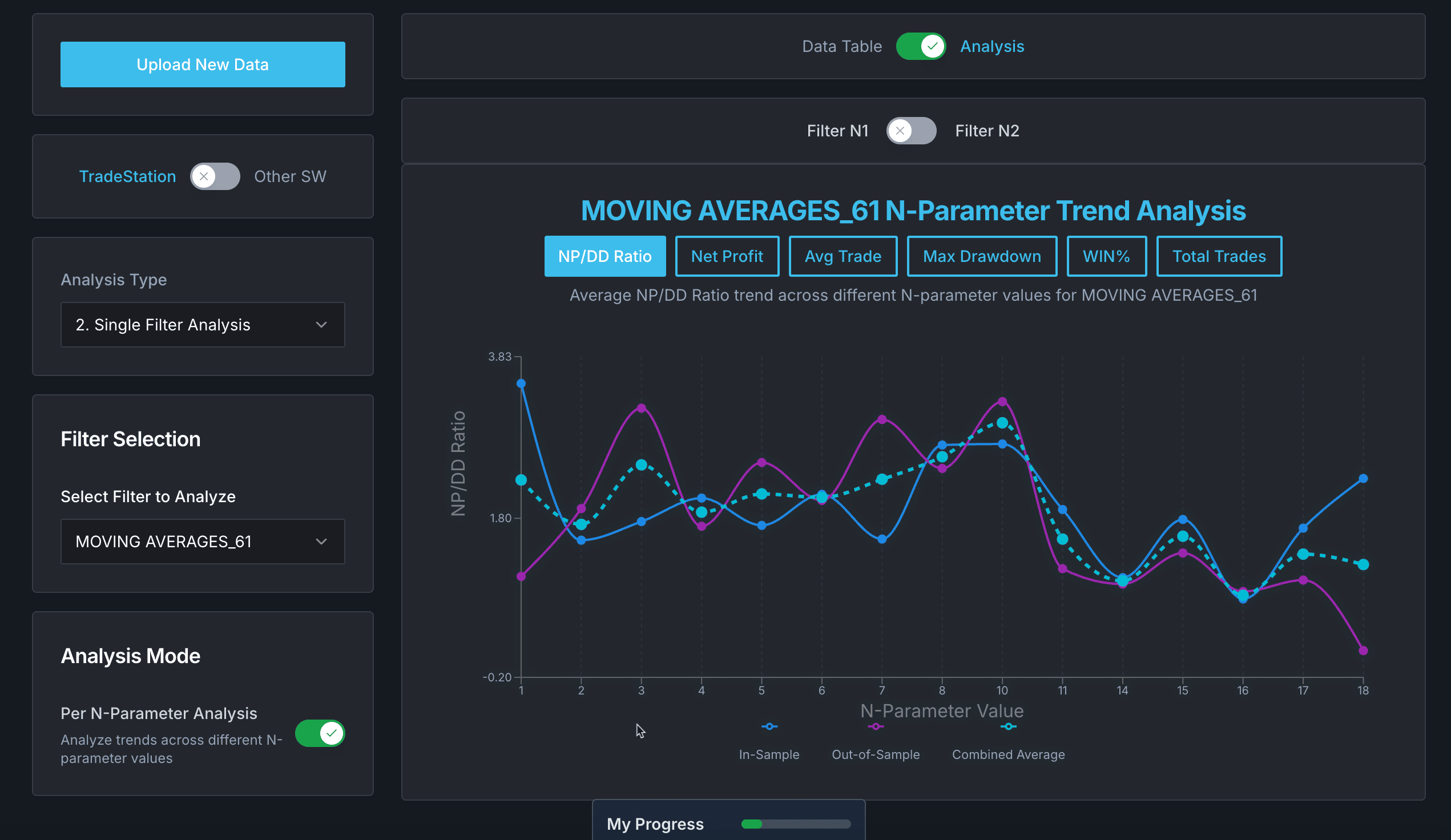The height and width of the screenshot is (840, 1451).
Task: Toggle TradeStation / Other SW switch
Action: [215, 176]
